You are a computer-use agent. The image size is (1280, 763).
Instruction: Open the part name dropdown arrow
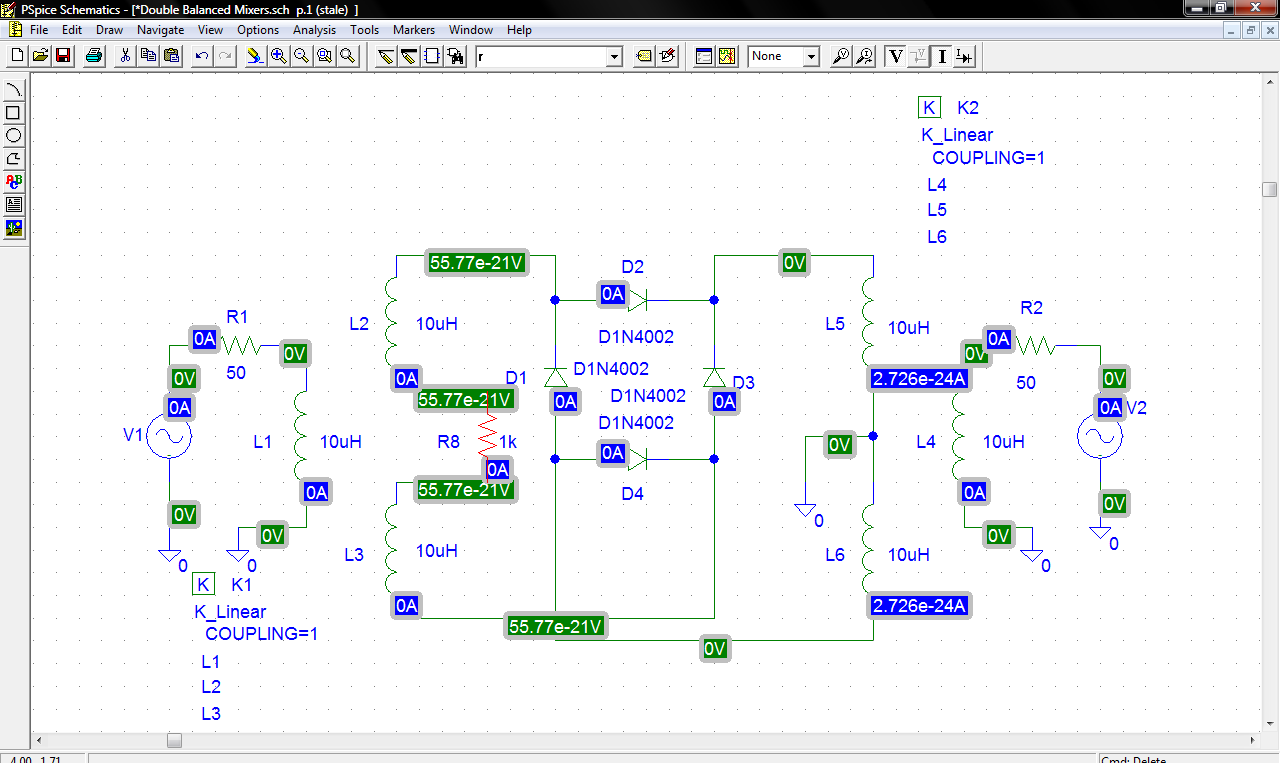(x=615, y=57)
